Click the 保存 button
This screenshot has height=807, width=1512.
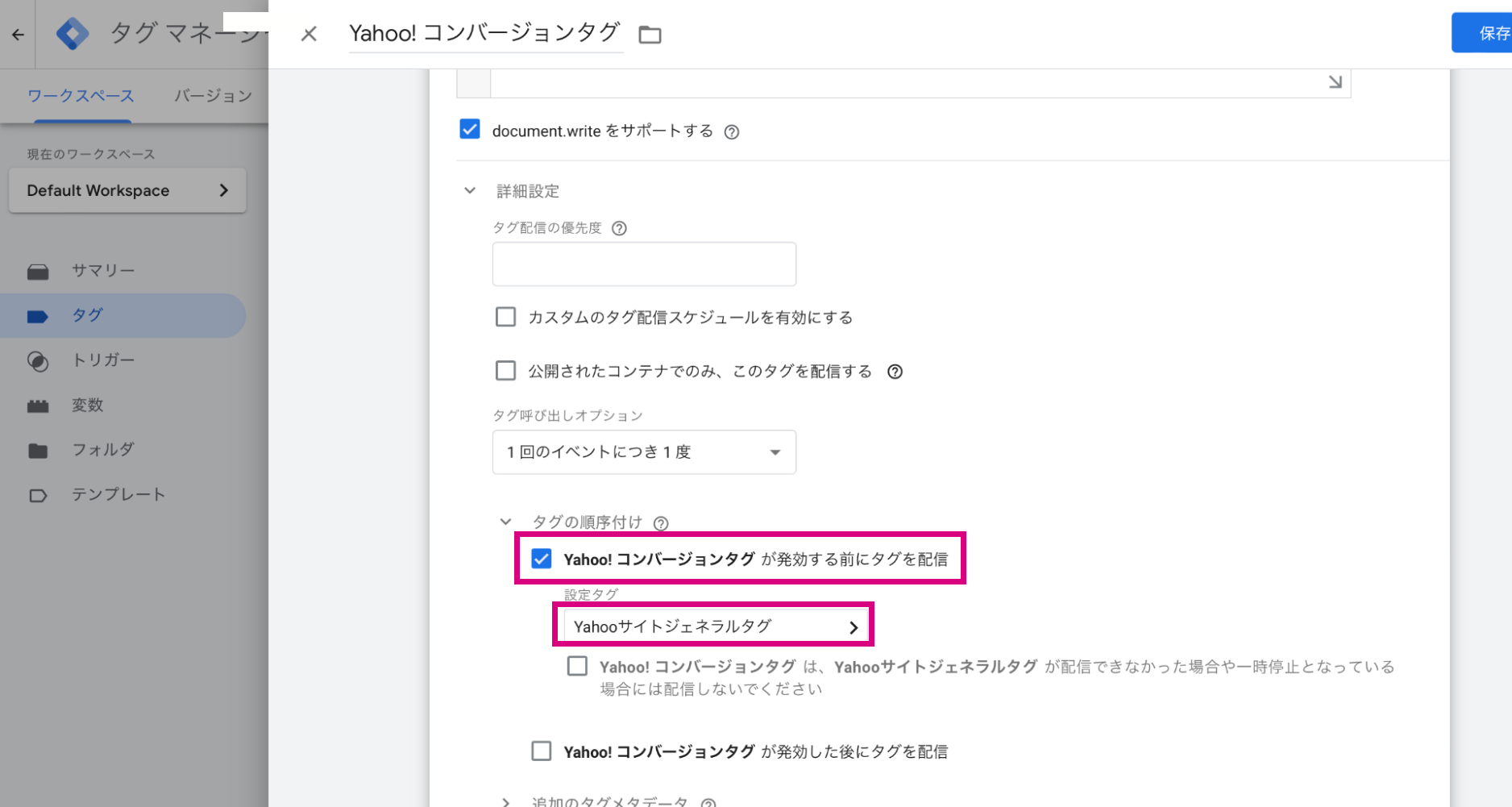tap(1484, 33)
